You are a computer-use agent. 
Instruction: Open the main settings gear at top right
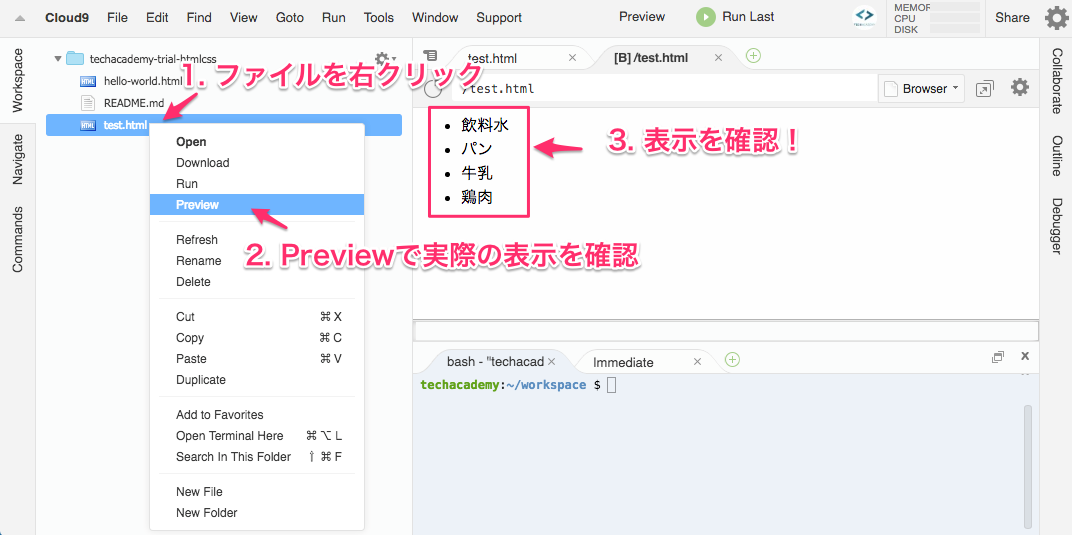pos(1056,17)
